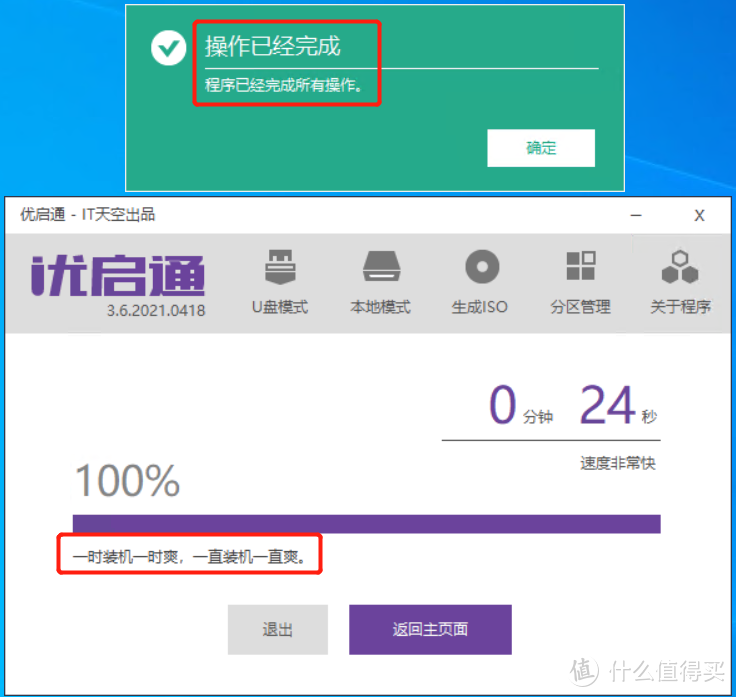Screen dimensions: 736x697
Task: Confirm the dialog with 确定
Action: 541,148
